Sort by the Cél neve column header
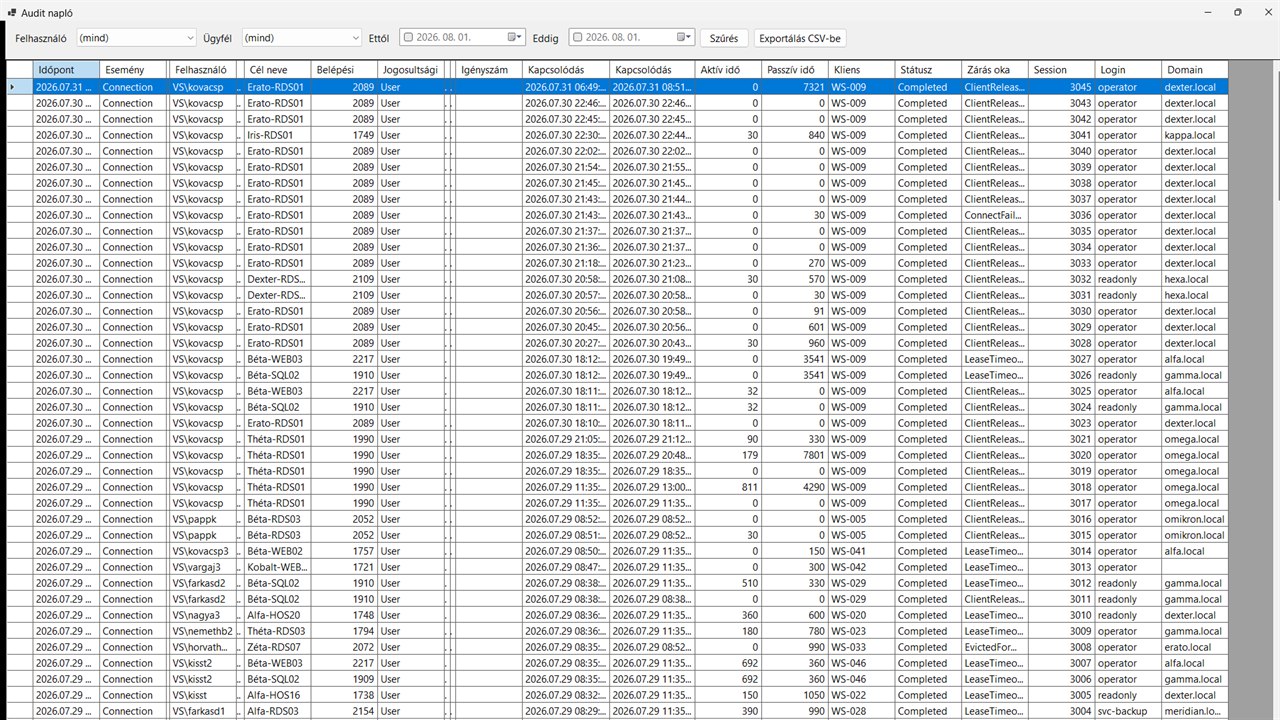Viewport: 1280px width, 720px height. click(x=277, y=70)
